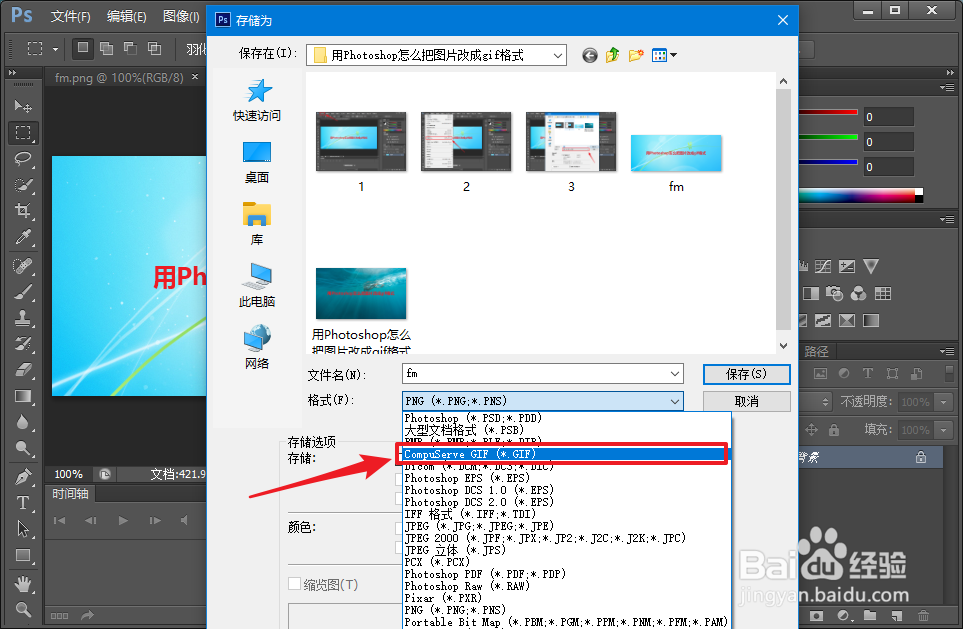
Task: Select the Zoom tool
Action: [x=23, y=609]
